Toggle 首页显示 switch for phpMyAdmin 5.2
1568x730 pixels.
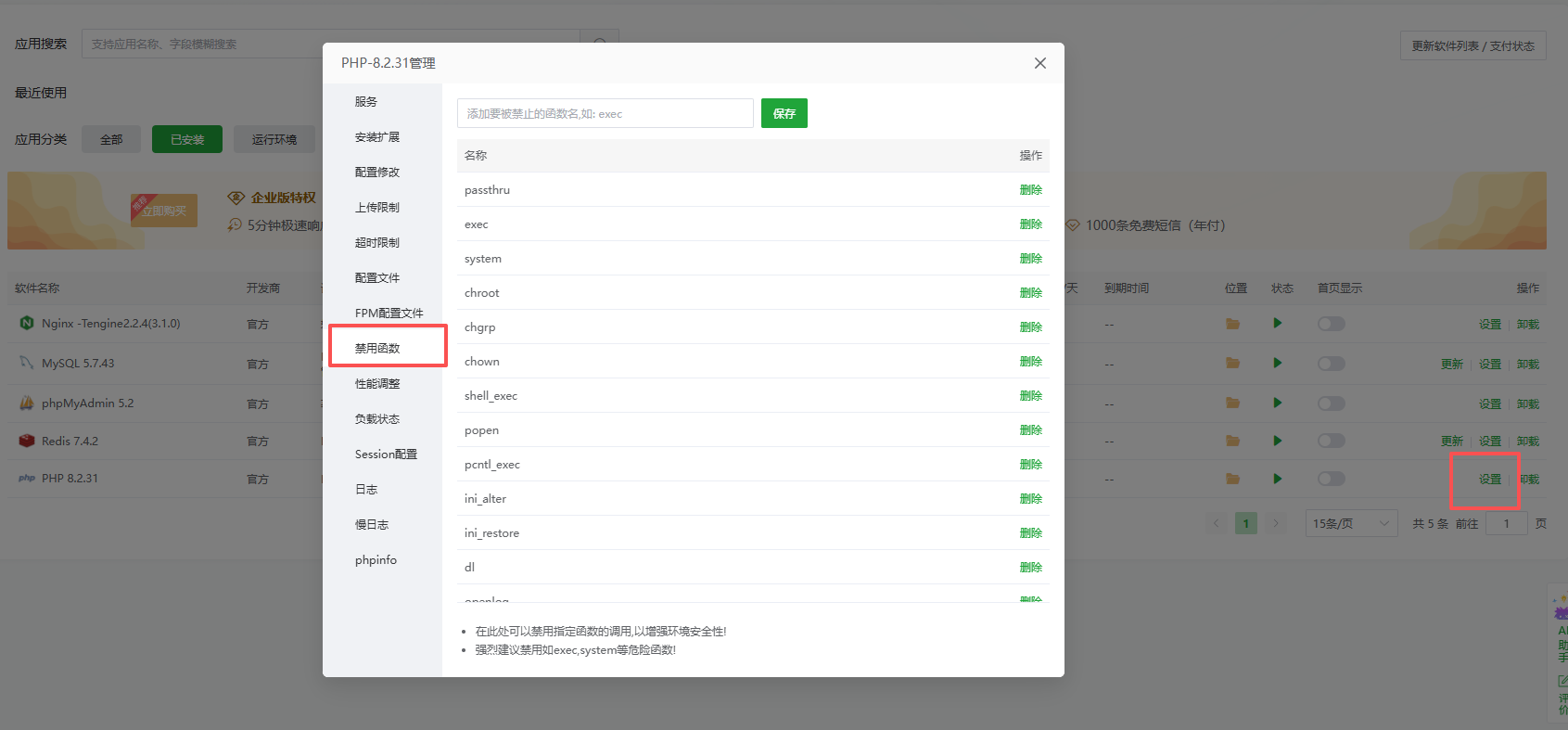1332,403
